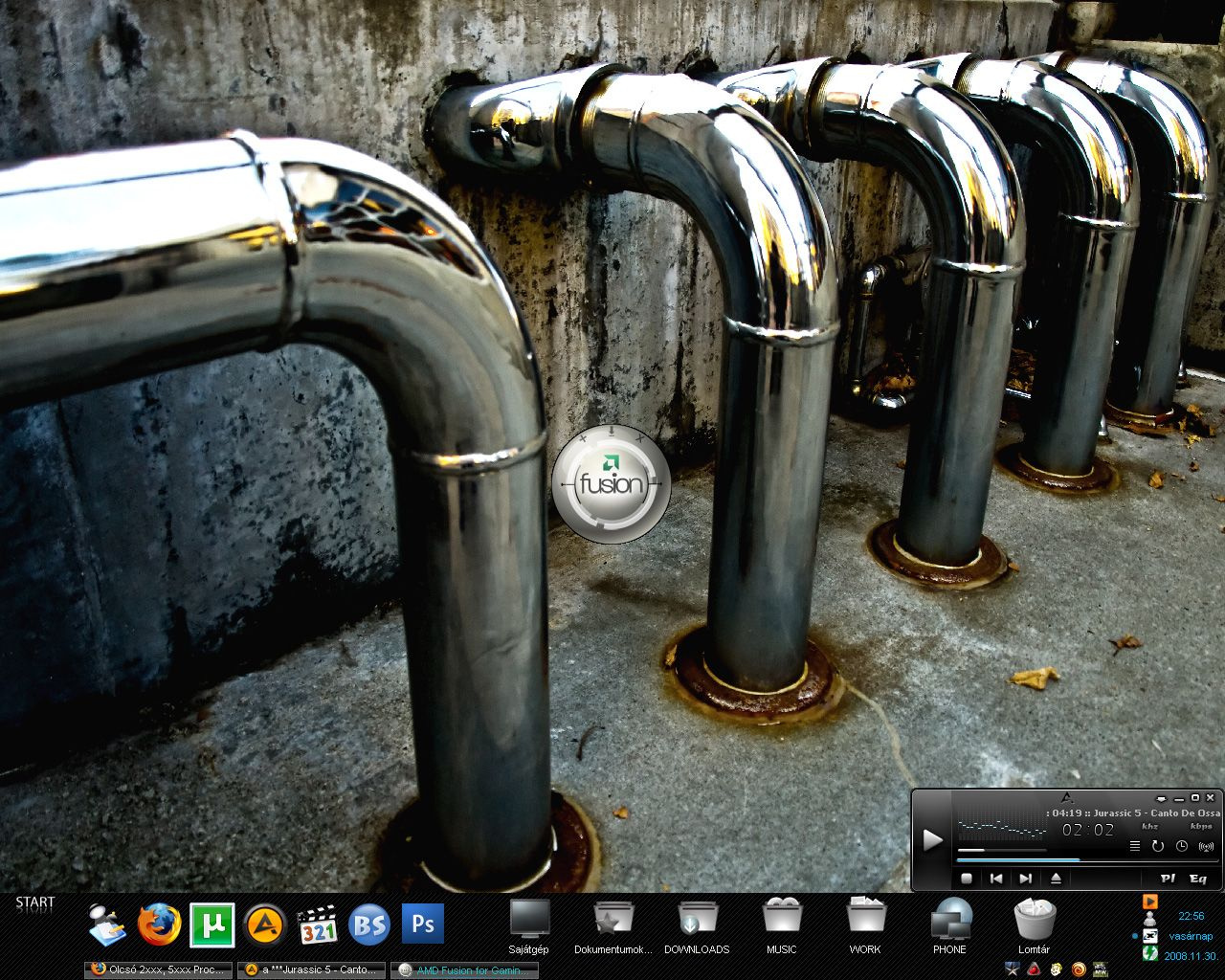Toggle the Eq equalizer button in AIMP
Viewport: 1225px width, 980px height.
coord(1198,879)
